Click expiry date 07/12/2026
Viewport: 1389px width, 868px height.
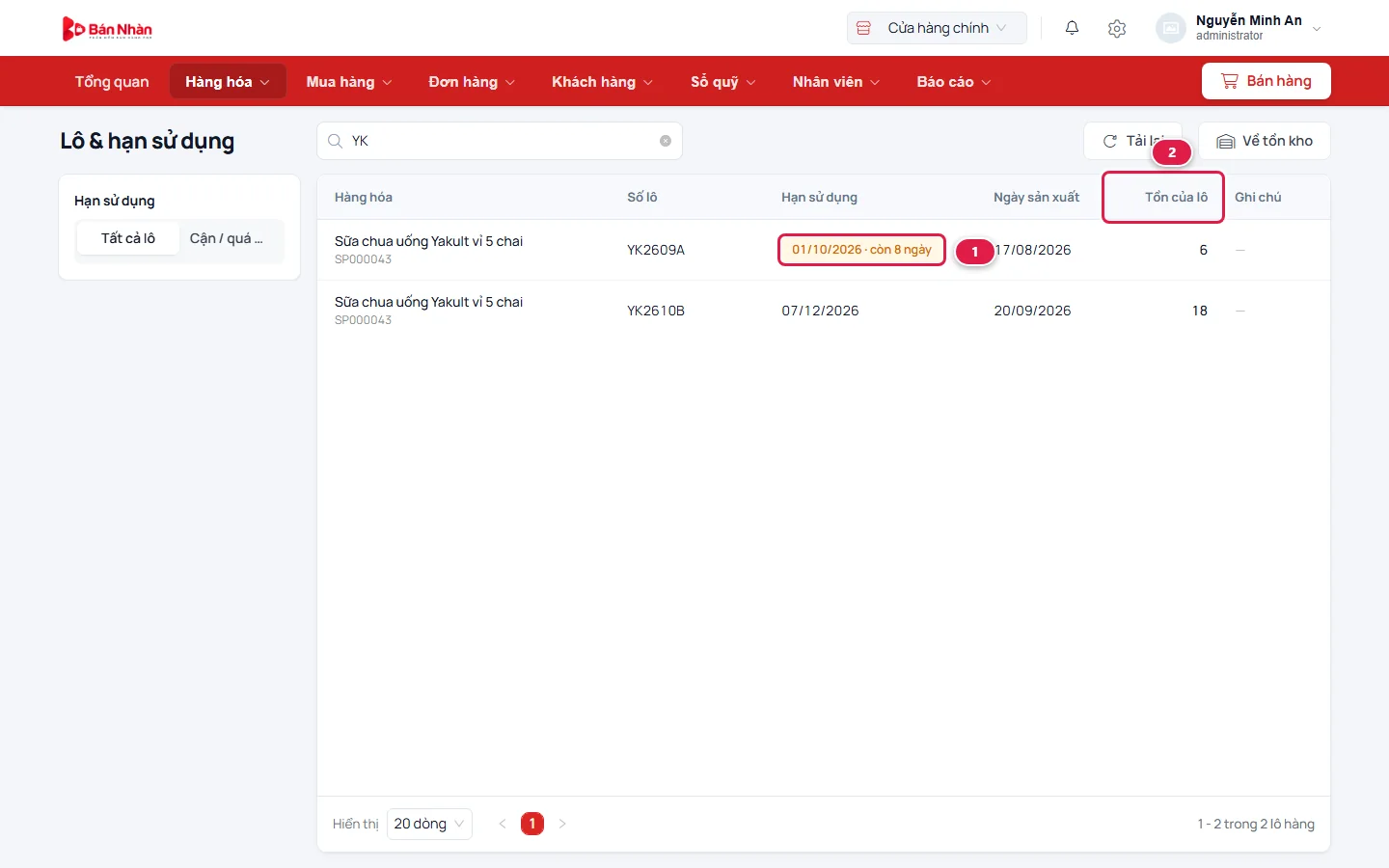click(820, 311)
